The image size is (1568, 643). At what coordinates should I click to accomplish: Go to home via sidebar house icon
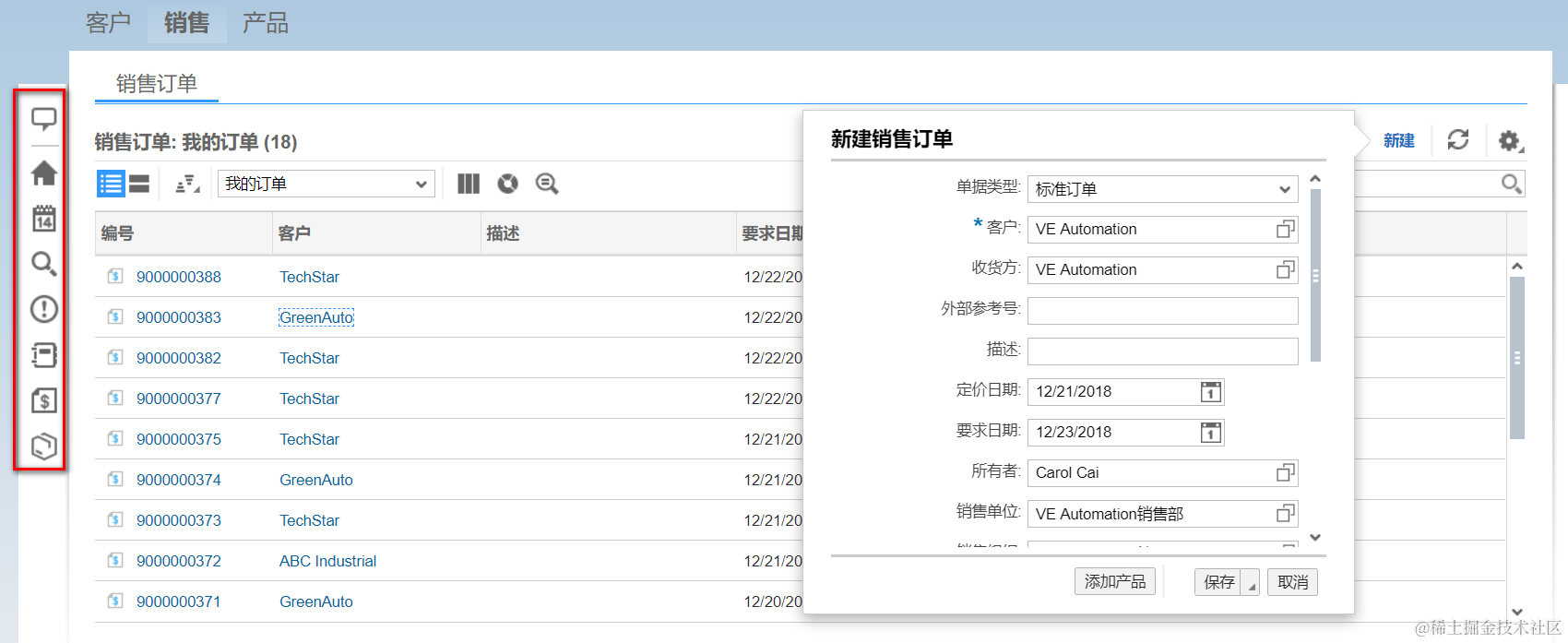coord(43,173)
